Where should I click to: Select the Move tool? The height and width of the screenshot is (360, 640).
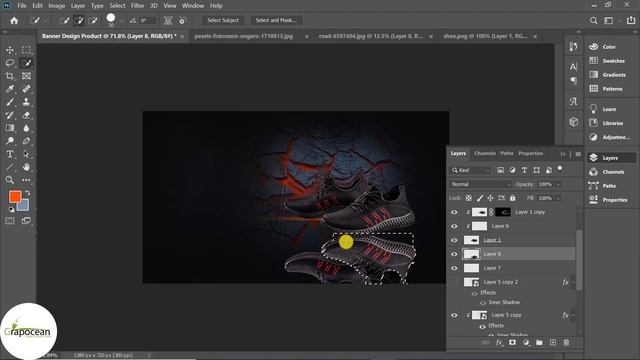(10, 50)
